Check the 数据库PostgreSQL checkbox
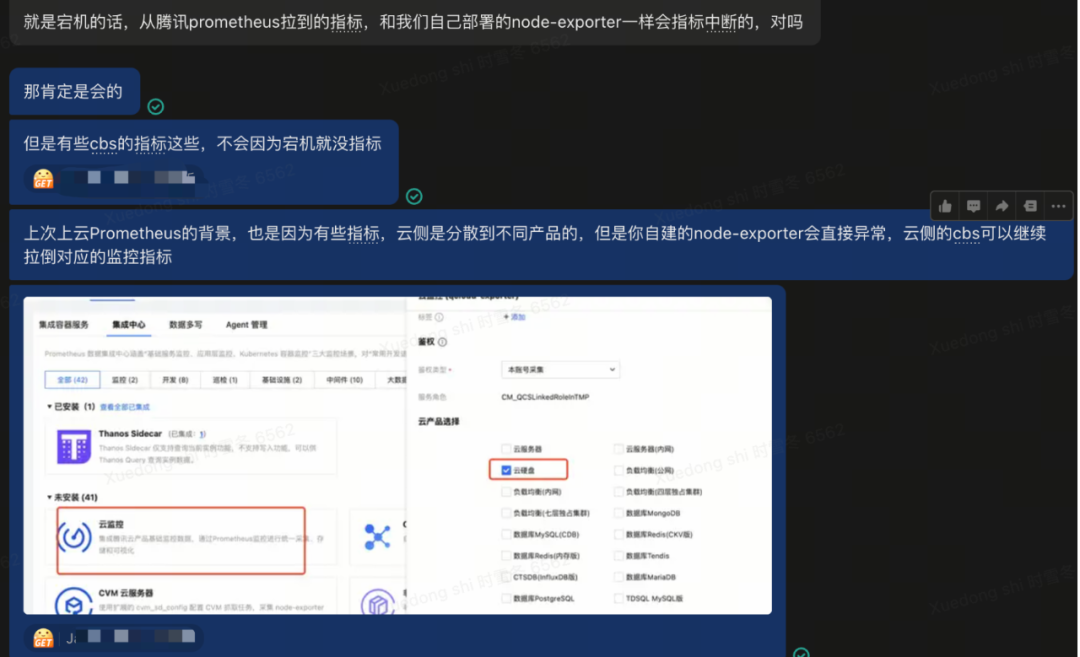 point(506,598)
